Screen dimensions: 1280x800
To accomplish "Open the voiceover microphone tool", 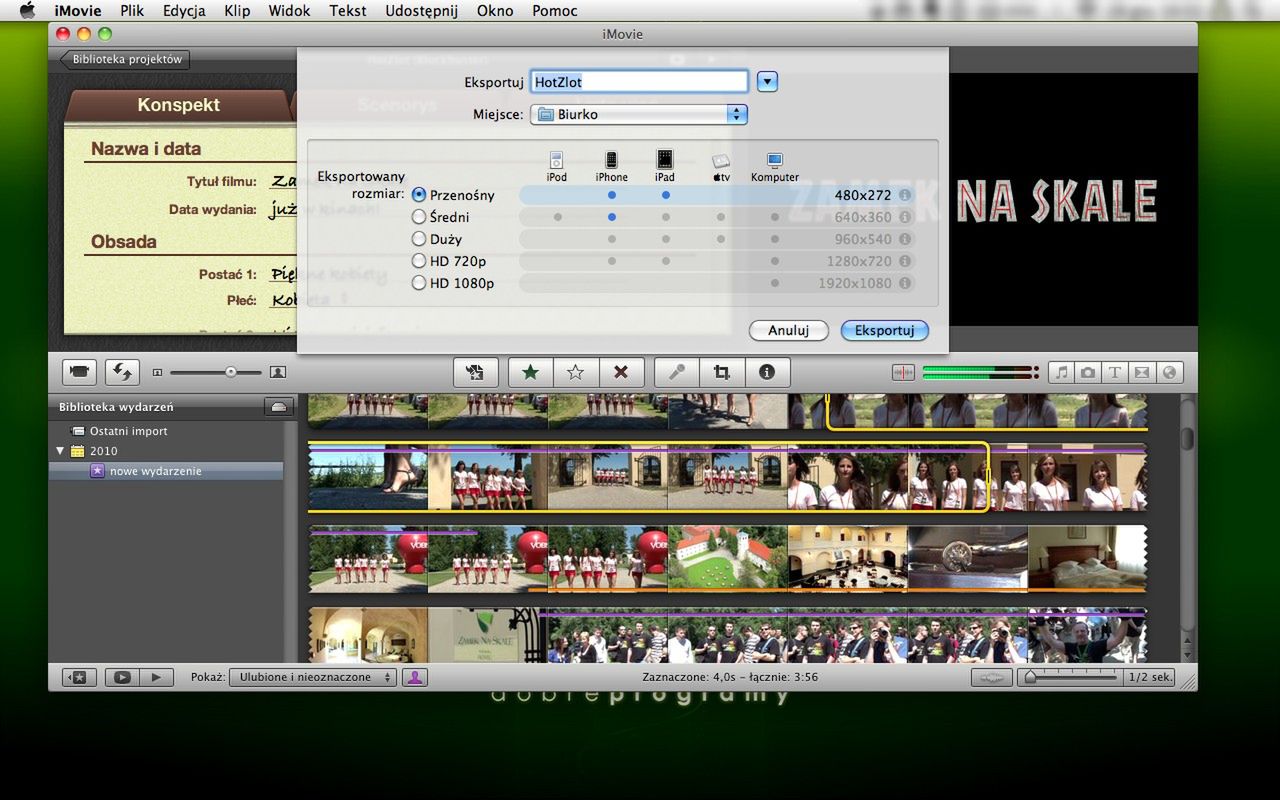I will [677, 372].
